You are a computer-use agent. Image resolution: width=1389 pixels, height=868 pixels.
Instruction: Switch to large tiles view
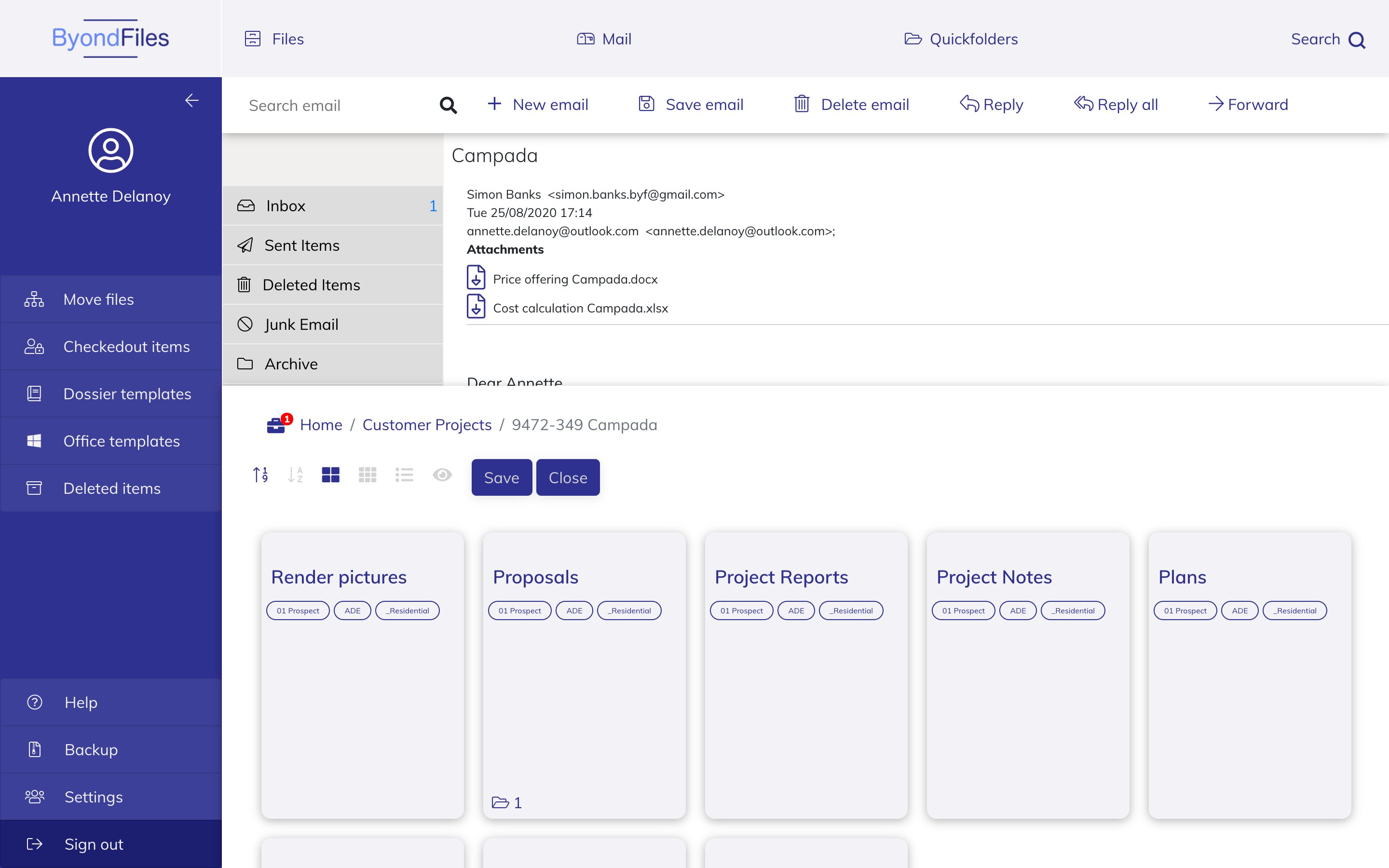pos(330,475)
